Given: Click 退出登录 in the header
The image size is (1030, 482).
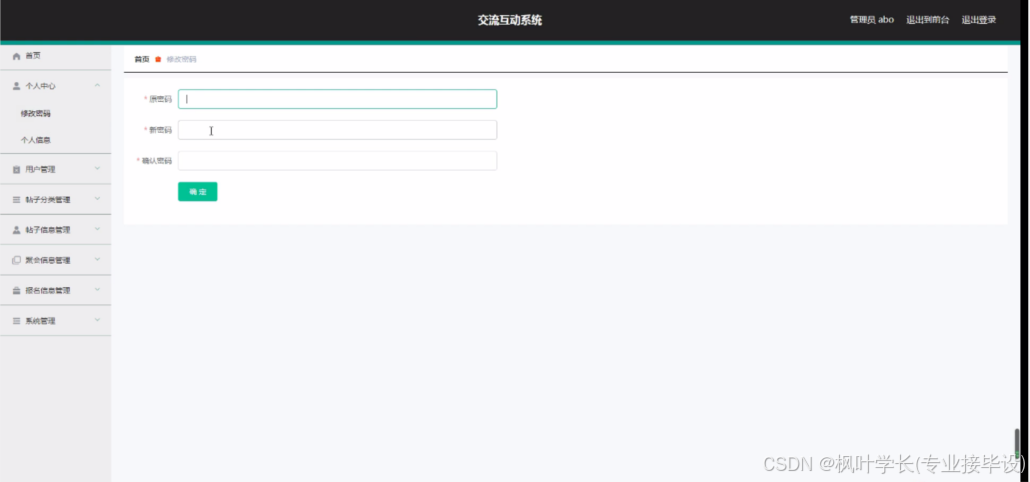Looking at the screenshot, I should pos(979,20).
